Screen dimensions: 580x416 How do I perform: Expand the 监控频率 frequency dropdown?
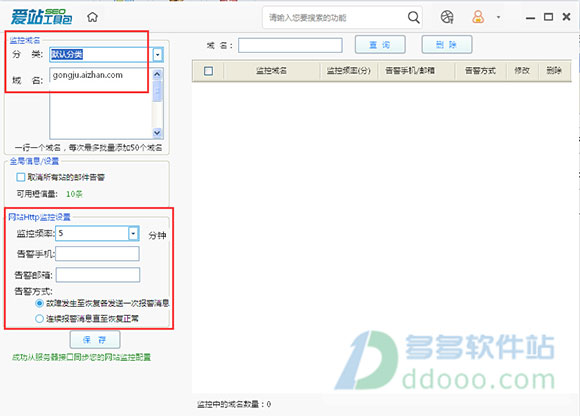pyautogui.click(x=133, y=233)
